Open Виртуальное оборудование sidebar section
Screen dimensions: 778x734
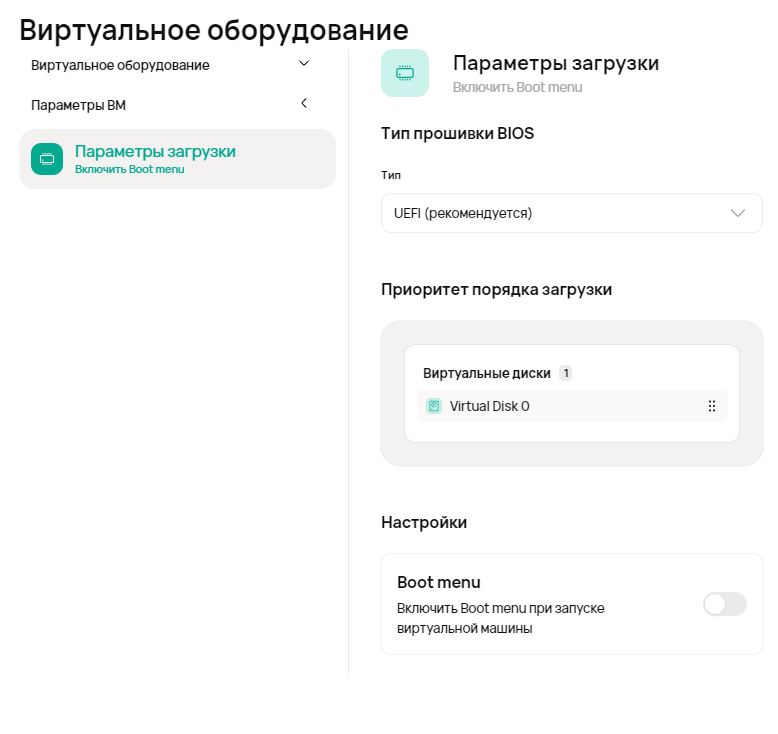click(x=120, y=65)
